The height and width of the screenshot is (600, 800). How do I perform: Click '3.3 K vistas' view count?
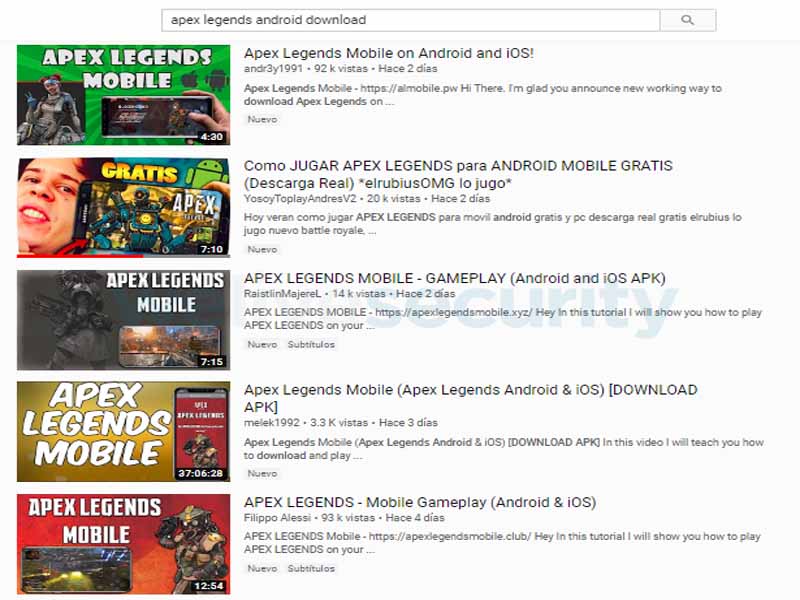(339, 422)
